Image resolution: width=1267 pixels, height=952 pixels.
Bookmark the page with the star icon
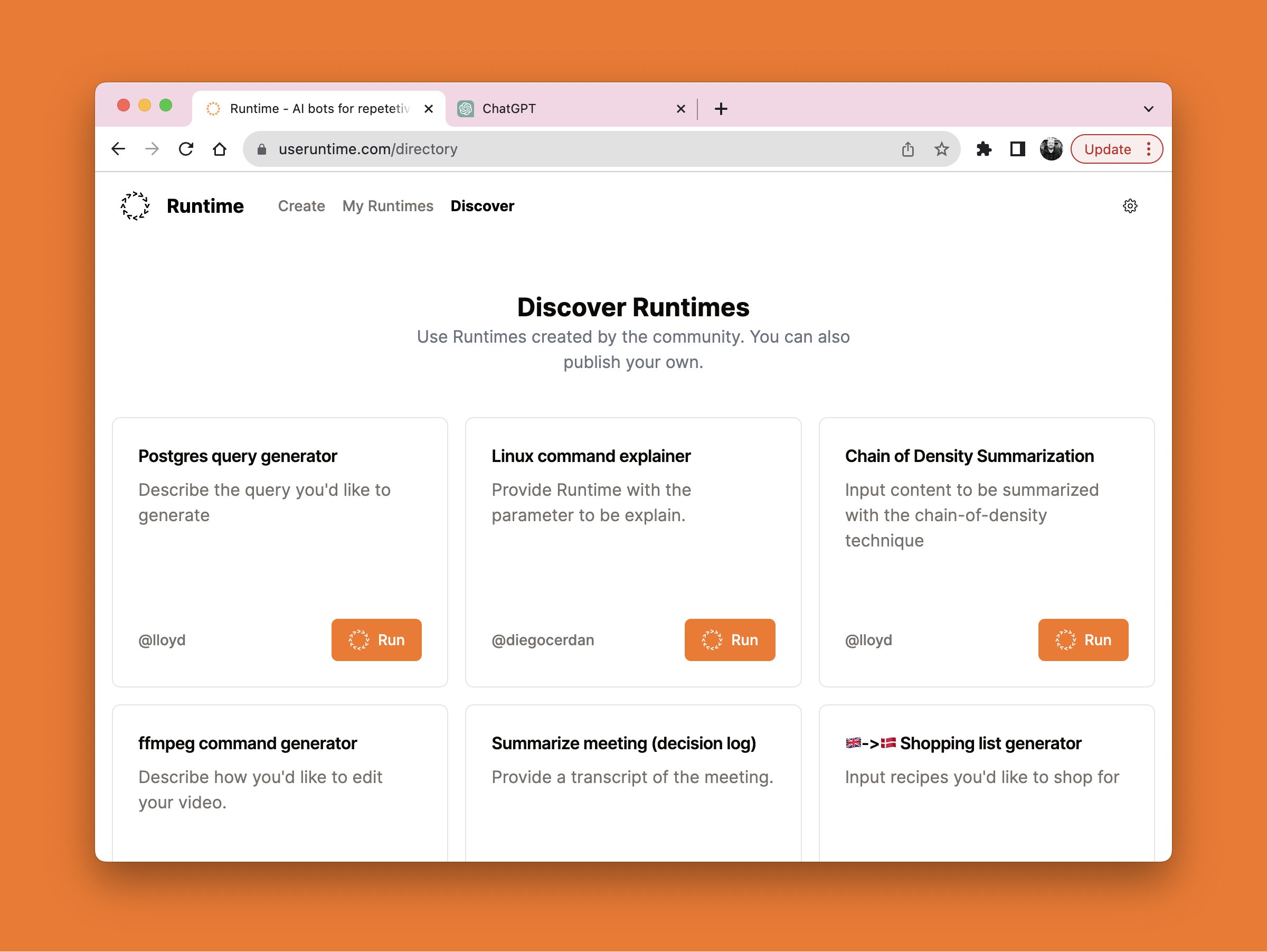[941, 149]
